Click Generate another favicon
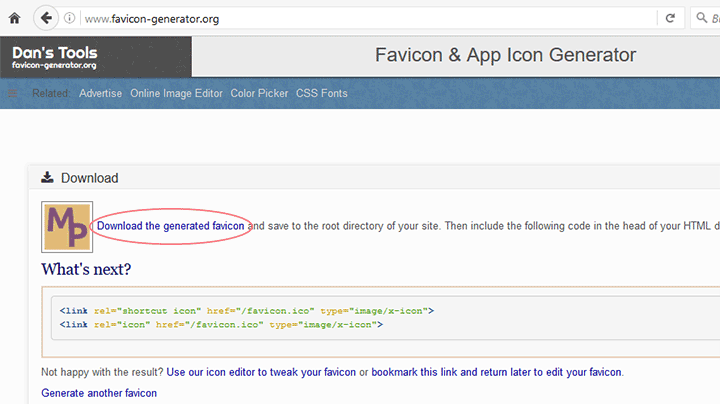Image resolution: width=720 pixels, height=404 pixels. (99, 393)
